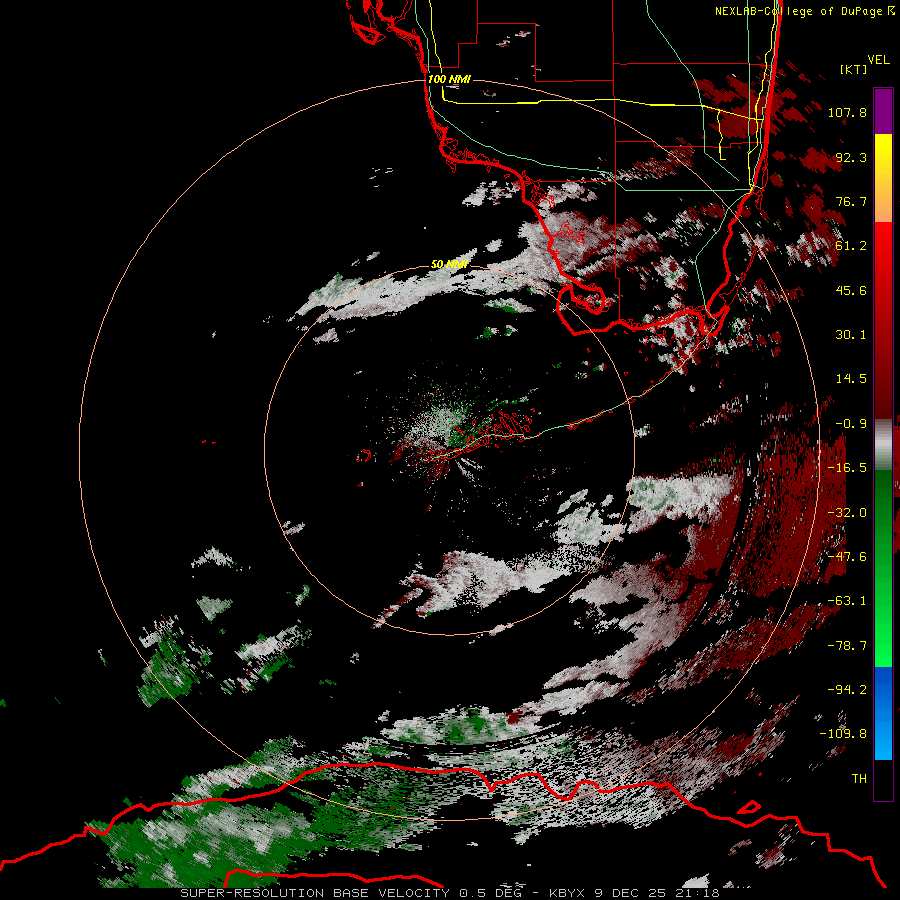This screenshot has height=900, width=900.
Task: Click the purple segment of the color bar
Action: click(883, 111)
